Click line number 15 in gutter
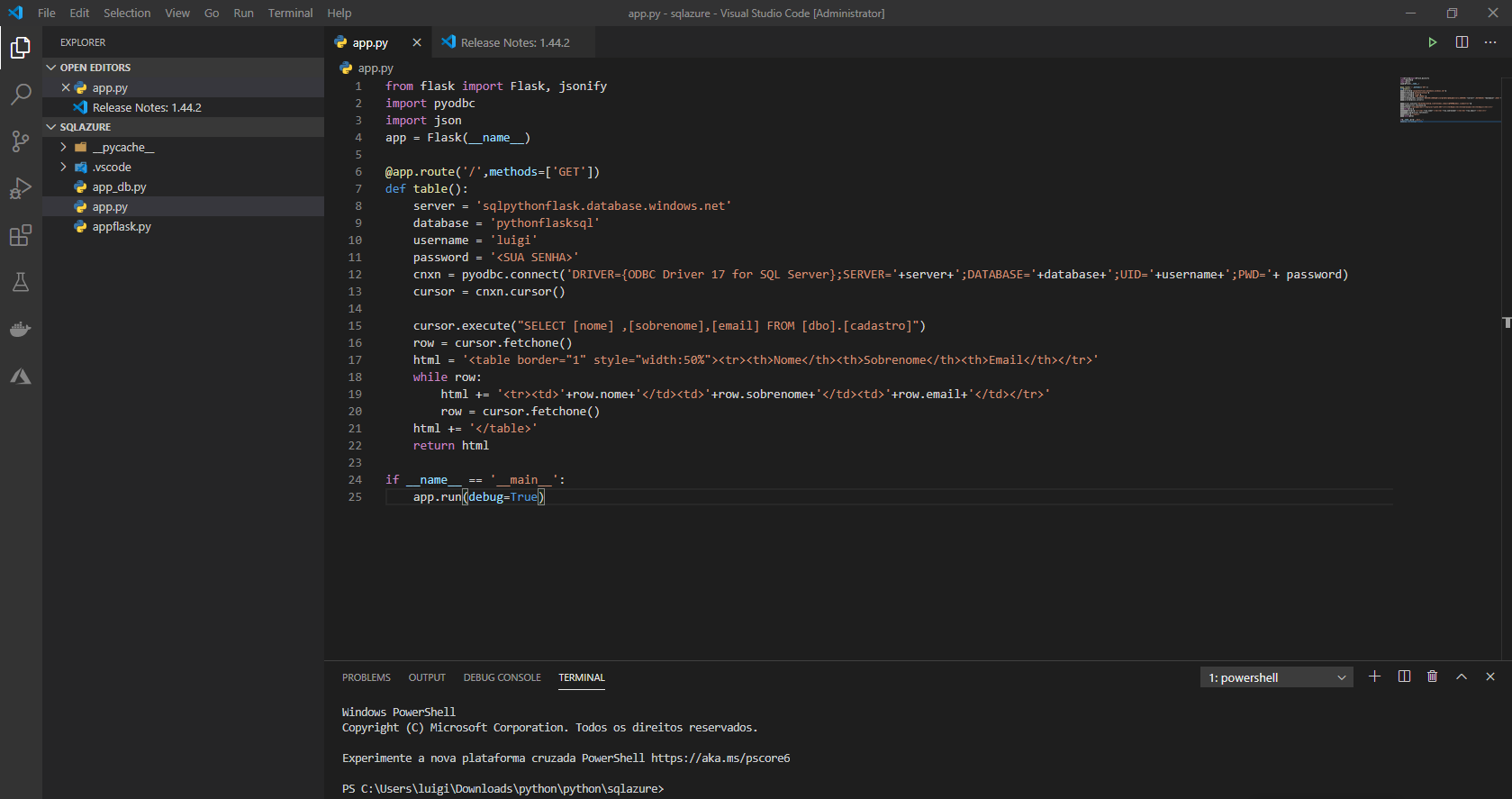 (355, 325)
